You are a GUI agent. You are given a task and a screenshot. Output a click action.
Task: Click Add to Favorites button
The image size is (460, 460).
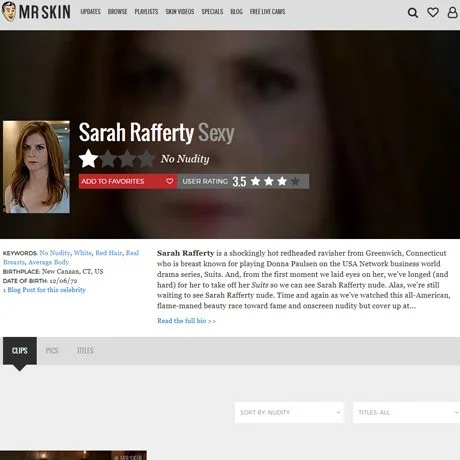pos(128,181)
